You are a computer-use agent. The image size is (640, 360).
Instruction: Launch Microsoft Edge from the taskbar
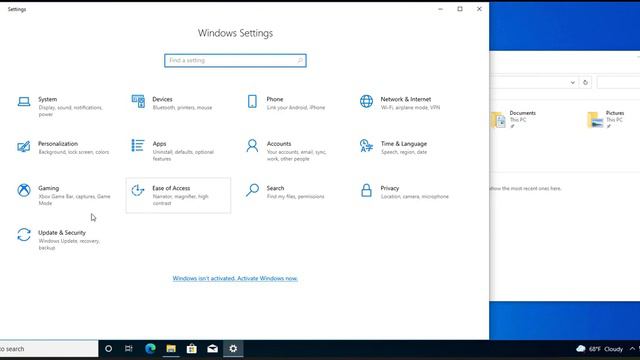(x=150, y=349)
